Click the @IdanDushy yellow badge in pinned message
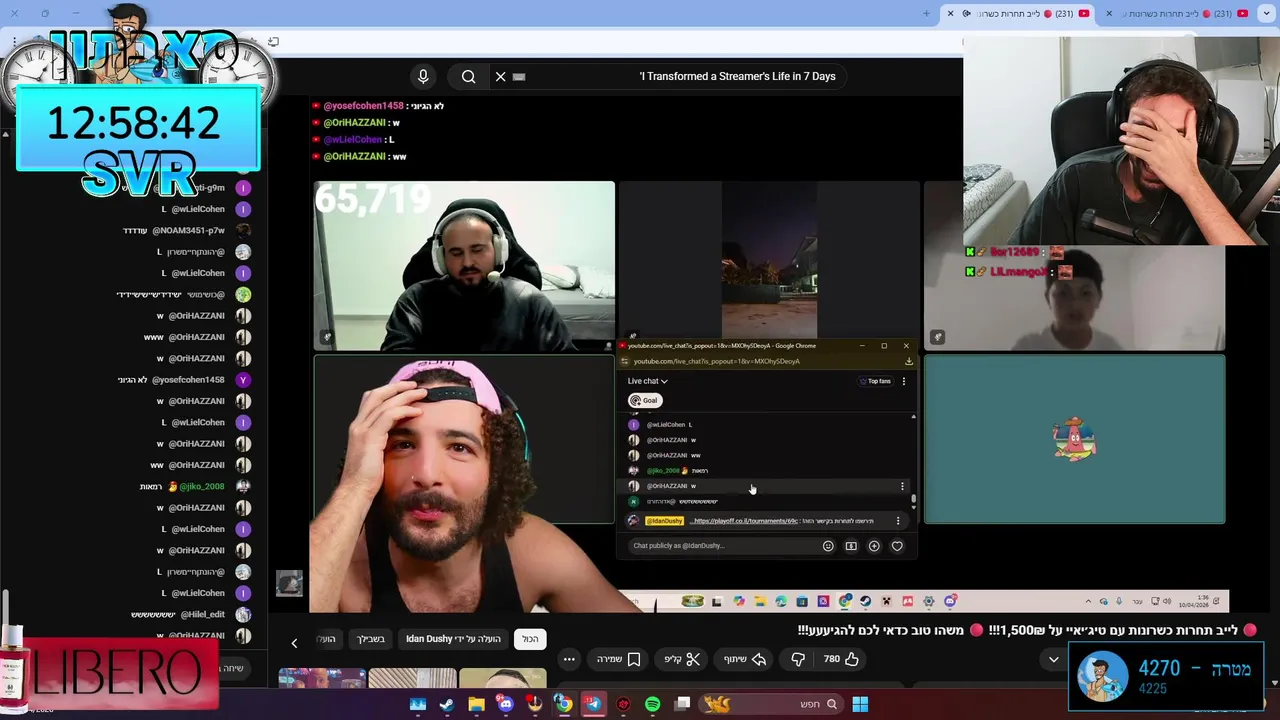 coord(664,521)
